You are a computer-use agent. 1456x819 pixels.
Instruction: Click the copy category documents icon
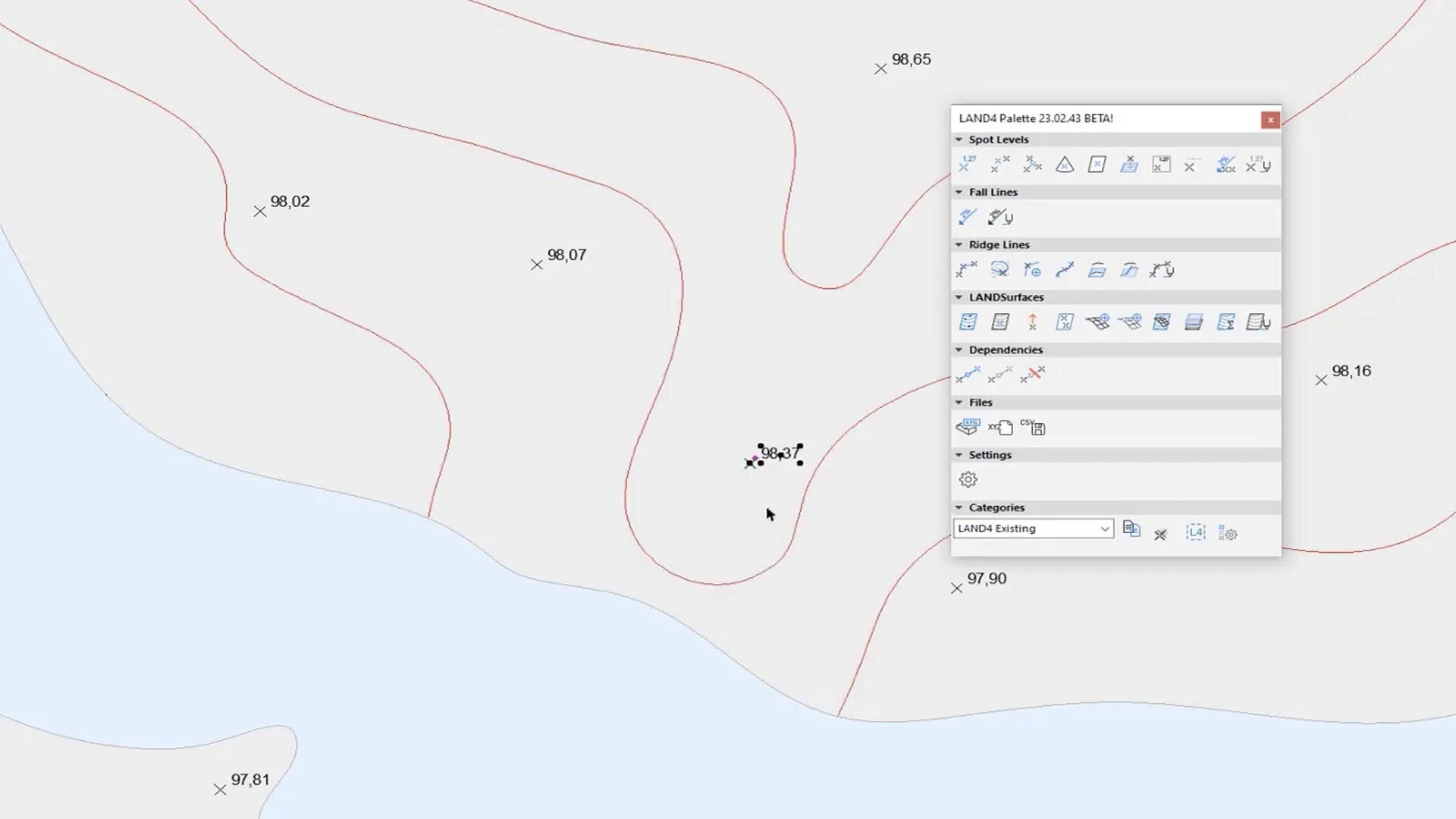point(1131,529)
